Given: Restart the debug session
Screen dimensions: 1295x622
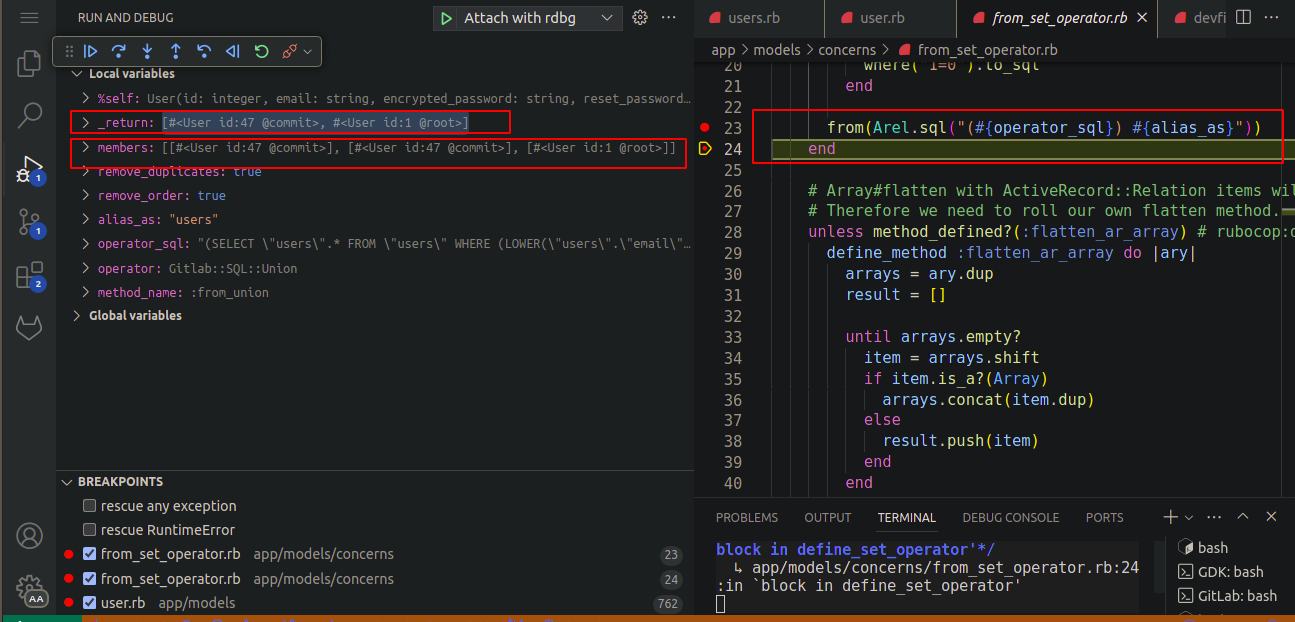Looking at the screenshot, I should click(261, 51).
